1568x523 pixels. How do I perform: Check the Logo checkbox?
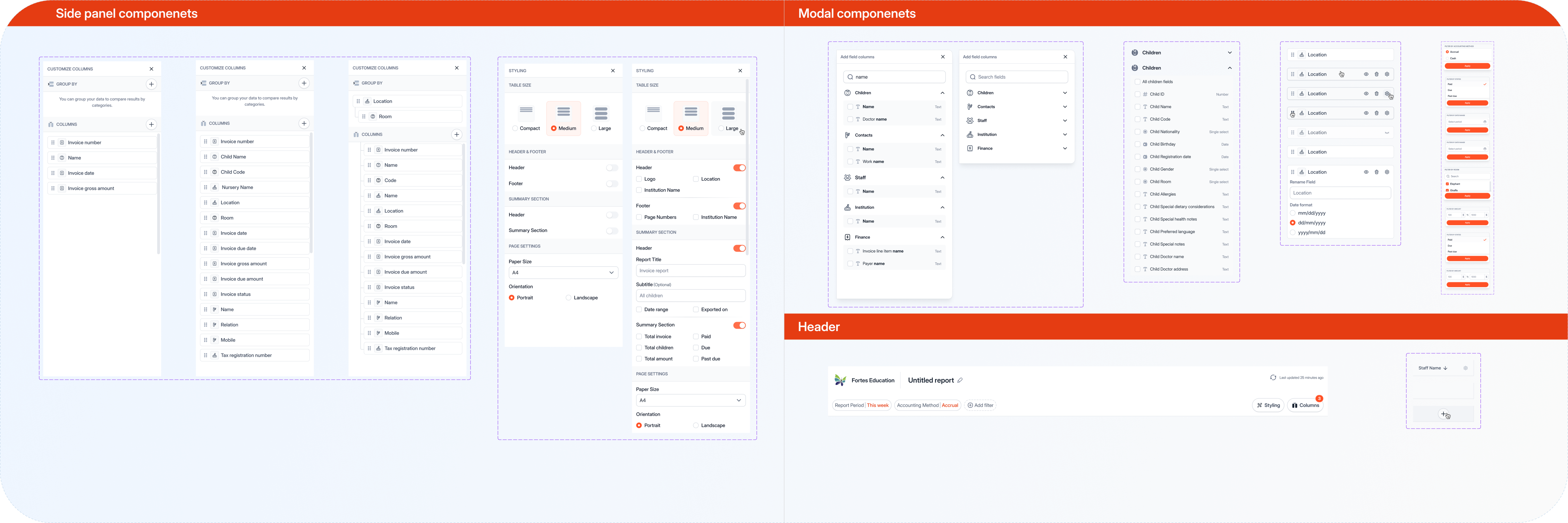tap(639, 179)
